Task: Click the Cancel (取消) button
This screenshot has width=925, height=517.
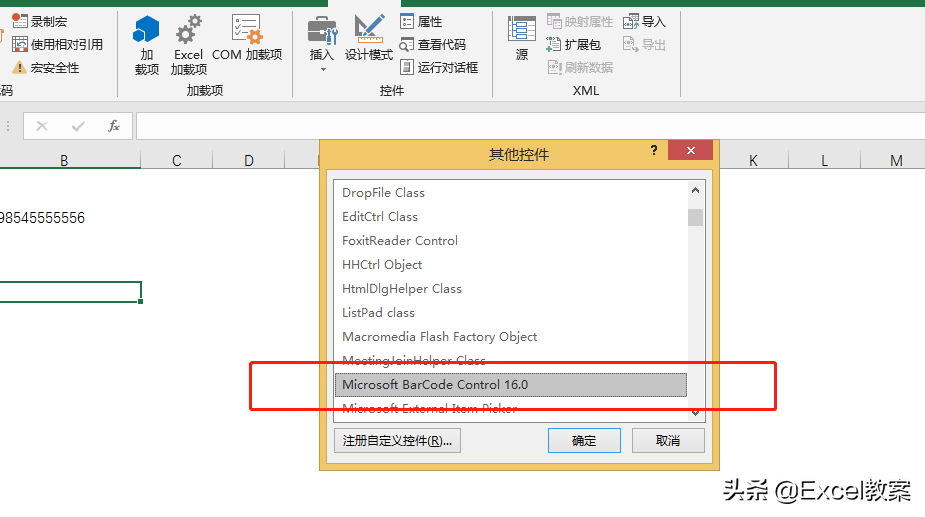Action: (668, 441)
